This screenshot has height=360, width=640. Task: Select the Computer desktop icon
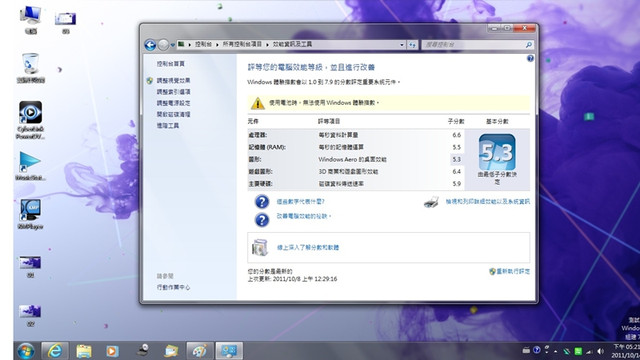[x=31, y=20]
